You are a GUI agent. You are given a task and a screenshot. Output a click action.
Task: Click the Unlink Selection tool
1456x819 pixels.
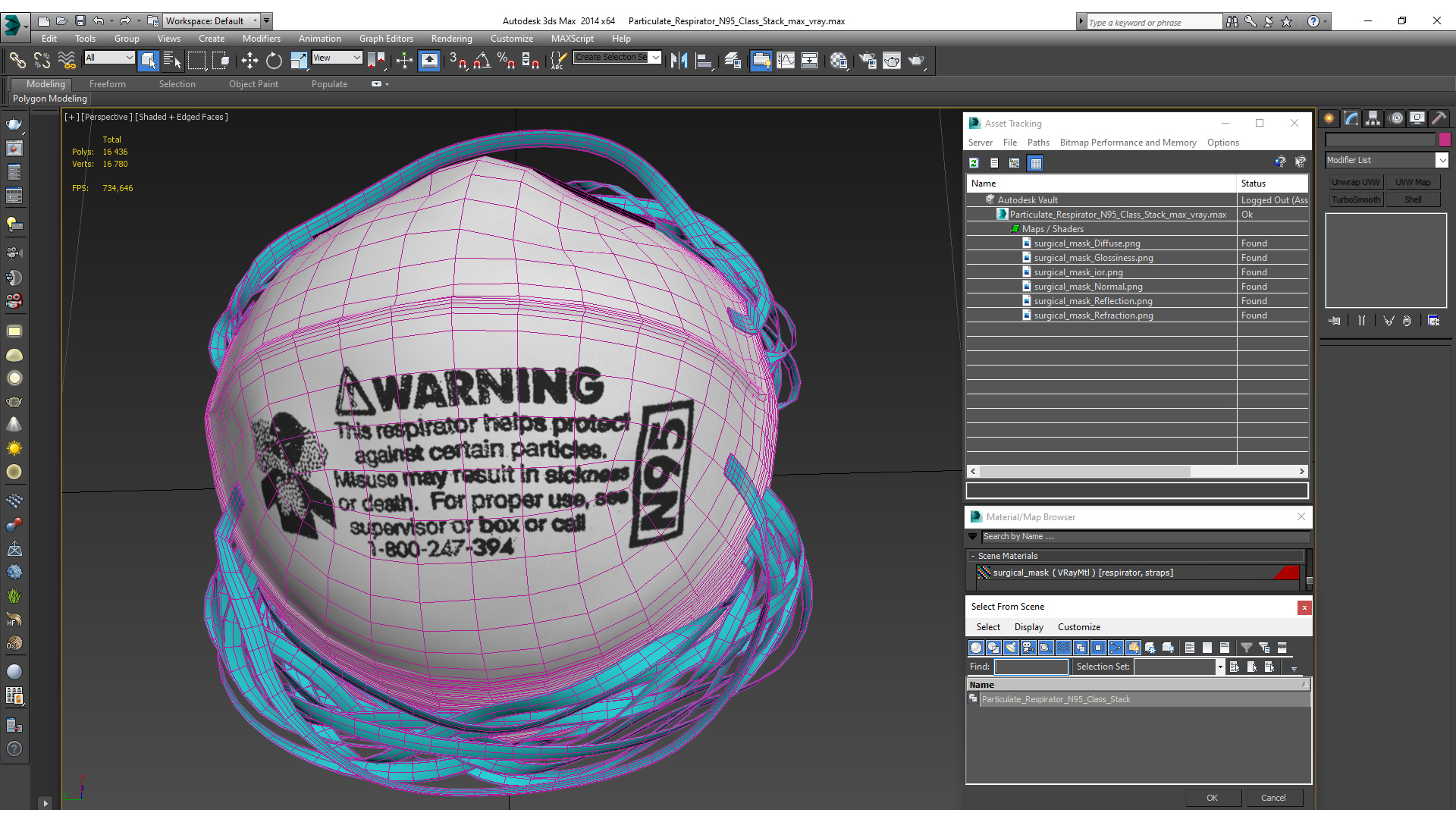click(x=42, y=61)
